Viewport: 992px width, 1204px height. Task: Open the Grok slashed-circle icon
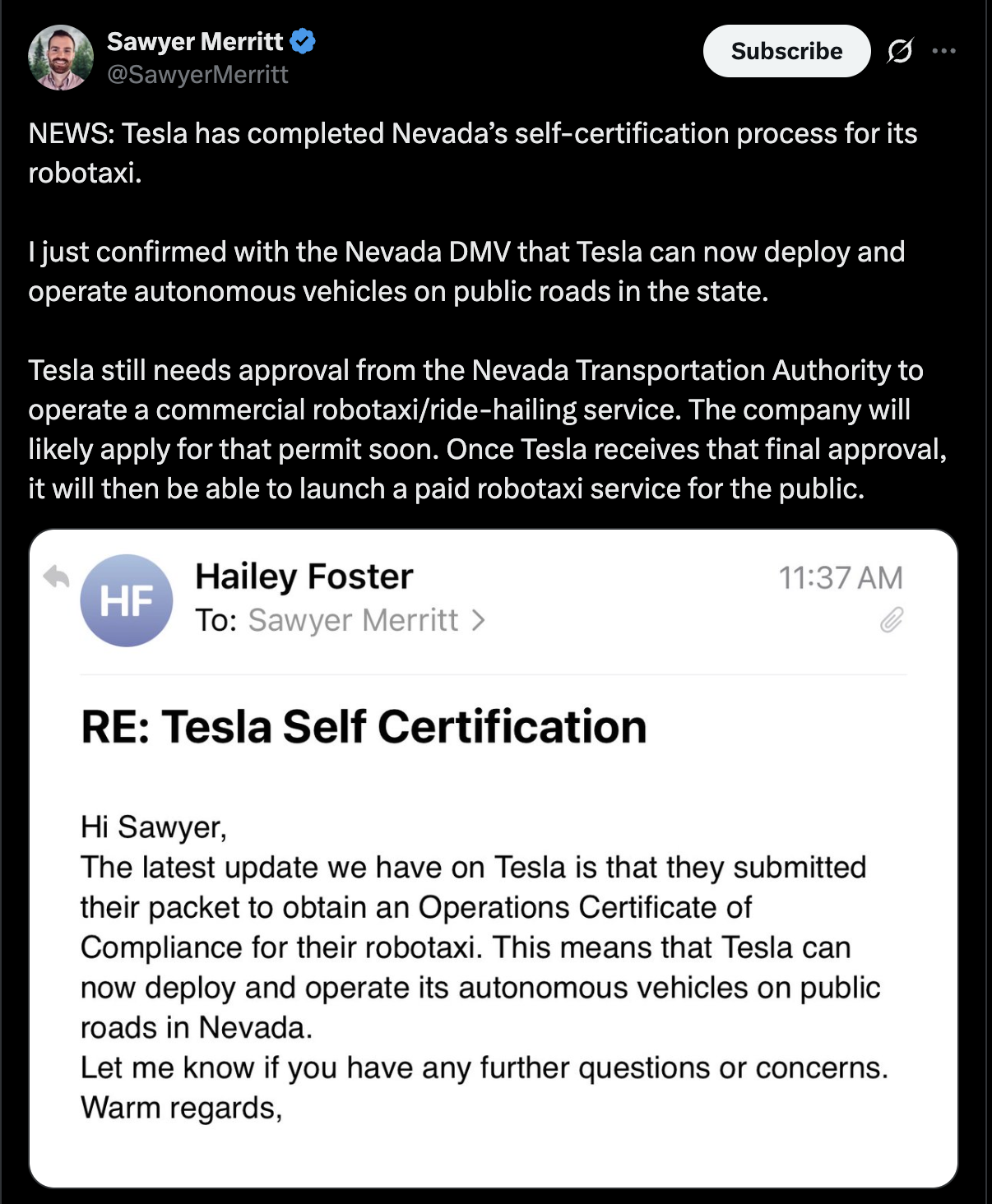point(899,51)
